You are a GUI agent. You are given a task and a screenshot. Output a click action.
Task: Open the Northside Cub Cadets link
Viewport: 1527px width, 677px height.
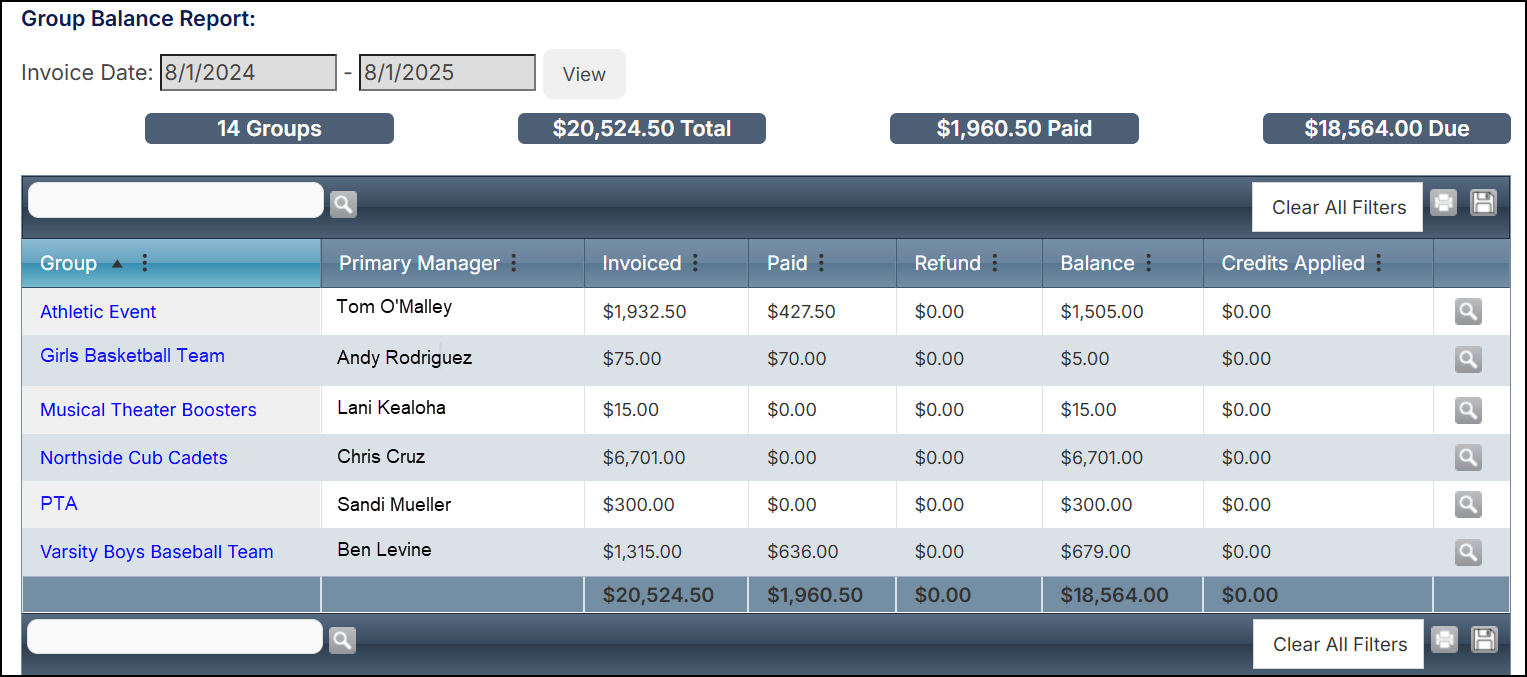point(134,458)
